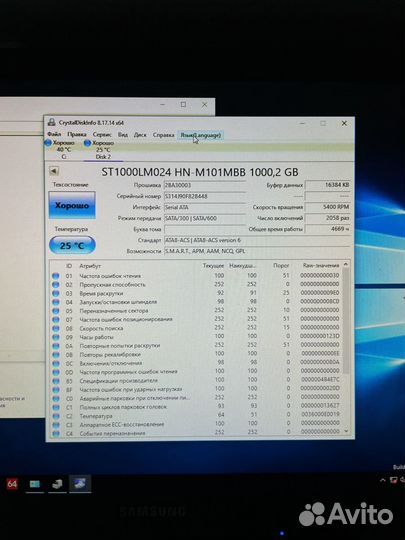
Task: Click the Прошивка firmware field
Action: tap(205, 185)
